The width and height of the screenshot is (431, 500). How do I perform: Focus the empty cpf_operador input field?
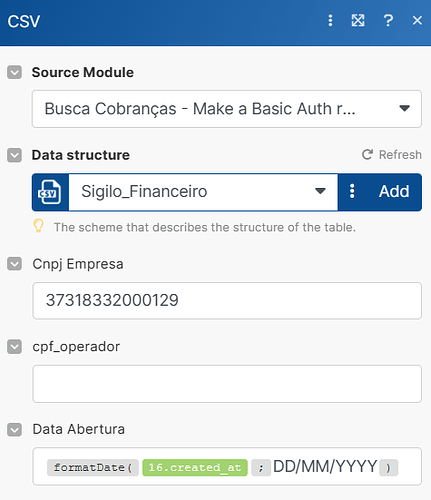pos(227,384)
